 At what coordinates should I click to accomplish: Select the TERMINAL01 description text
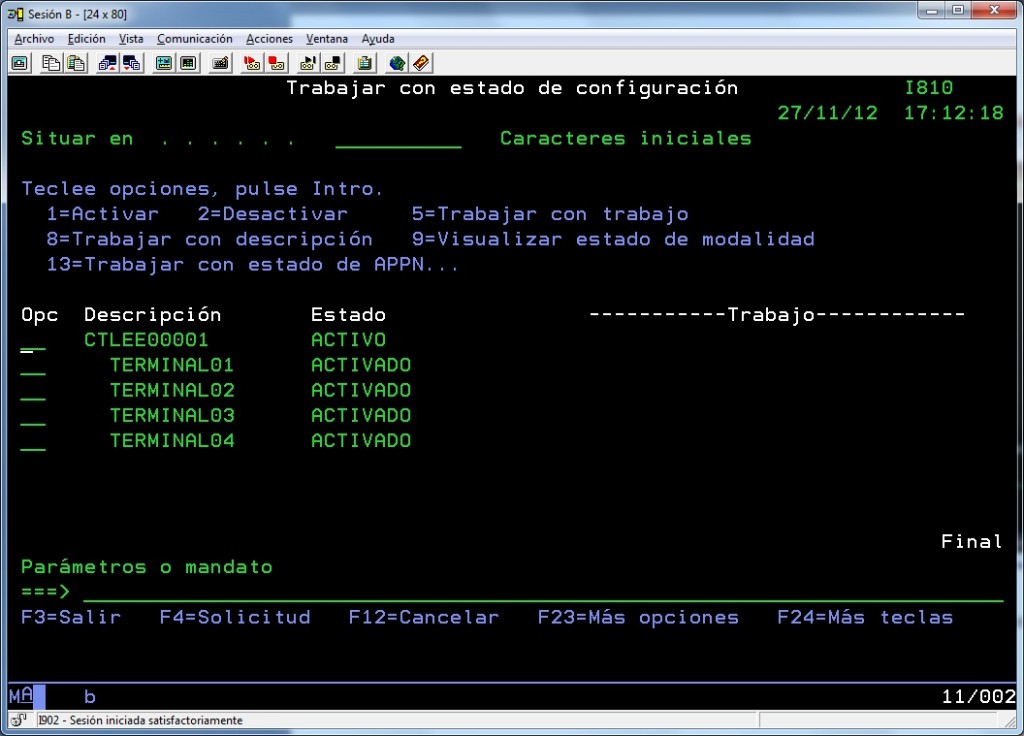pos(172,365)
